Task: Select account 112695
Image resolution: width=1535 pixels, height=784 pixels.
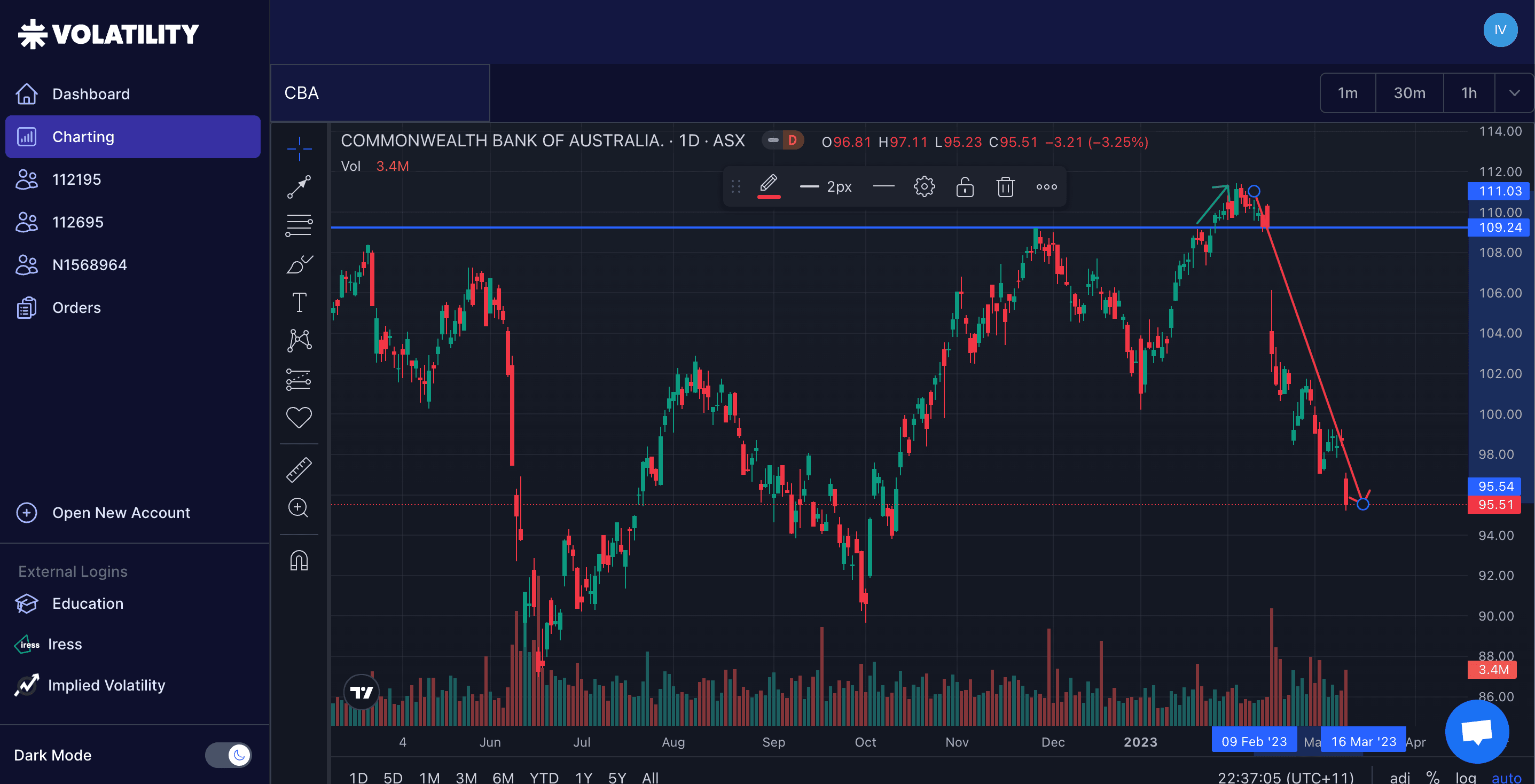Action: click(x=133, y=222)
